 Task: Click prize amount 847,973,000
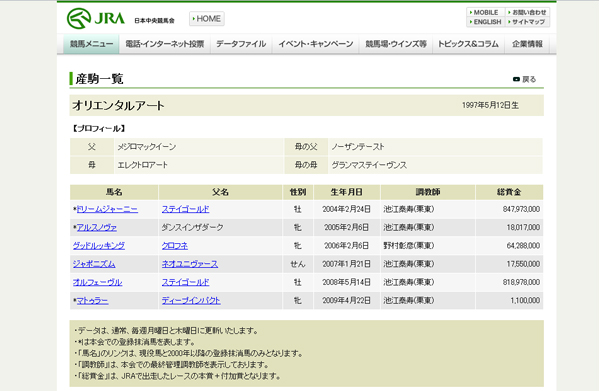[x=521, y=209]
